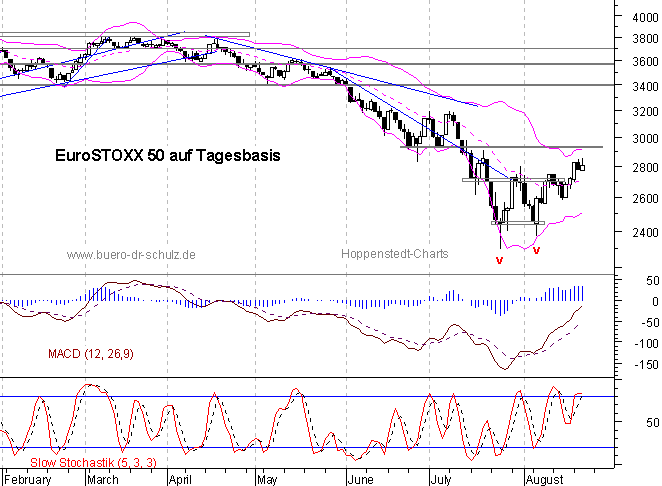Click the first red 'v' bottom marker in July
Screen dimensions: 662x486
499,260
